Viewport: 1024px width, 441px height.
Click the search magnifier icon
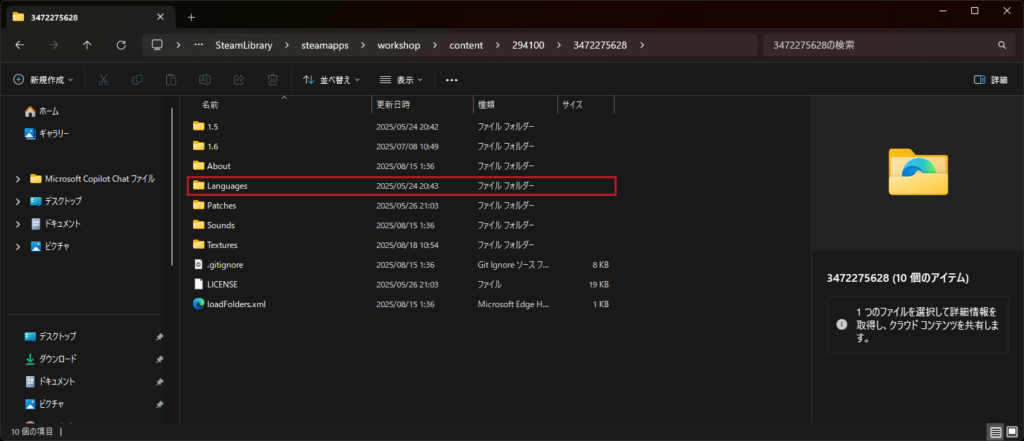1002,45
